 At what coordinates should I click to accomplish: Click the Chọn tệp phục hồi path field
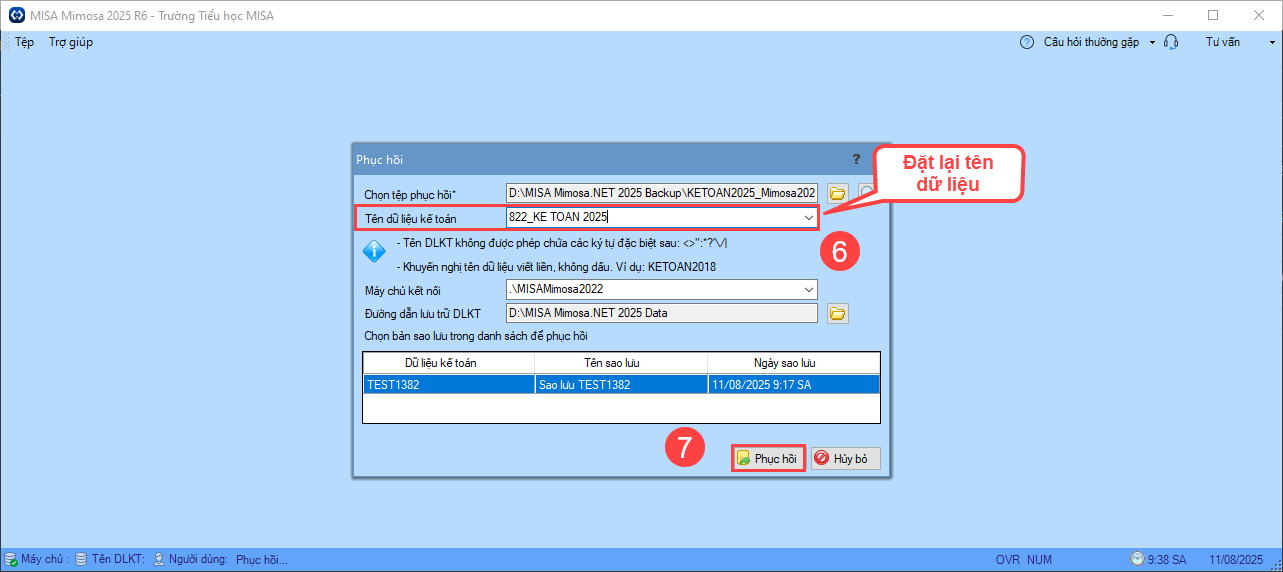[x=662, y=193]
